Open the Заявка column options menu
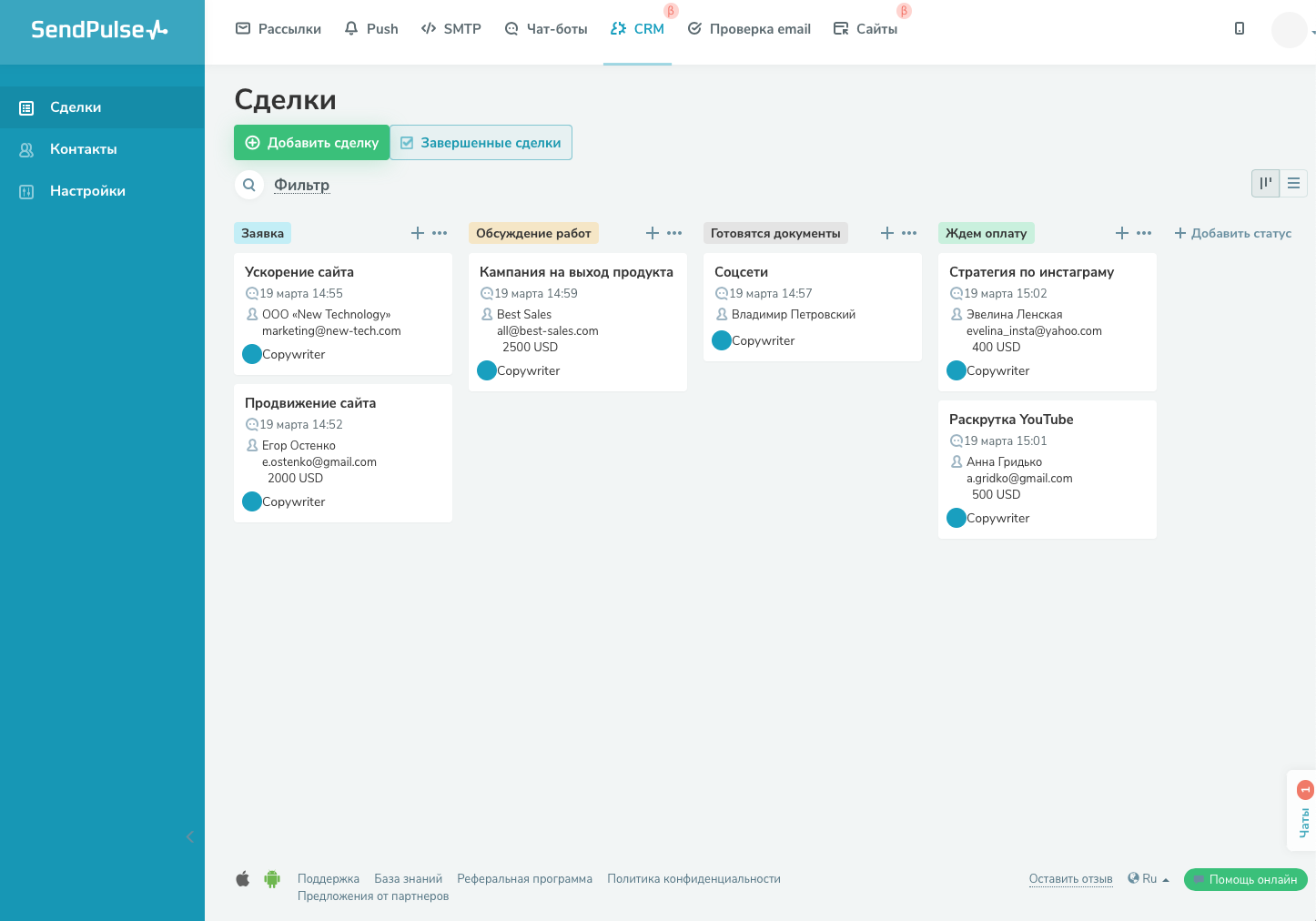The width and height of the screenshot is (1316, 921). [x=440, y=233]
